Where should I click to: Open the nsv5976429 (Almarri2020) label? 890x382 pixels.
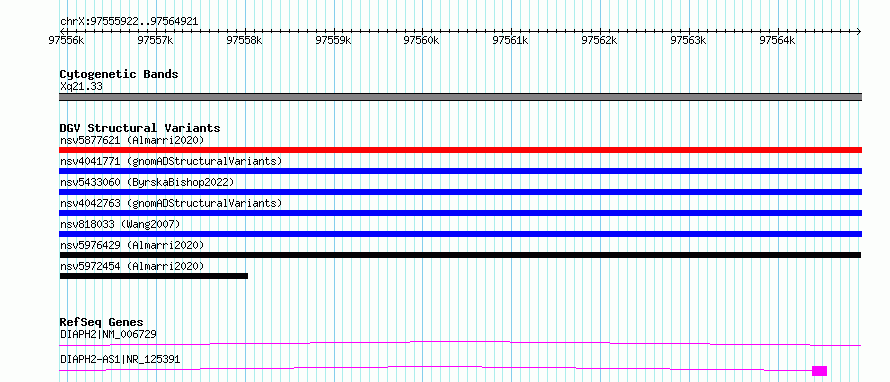pyautogui.click(x=132, y=245)
